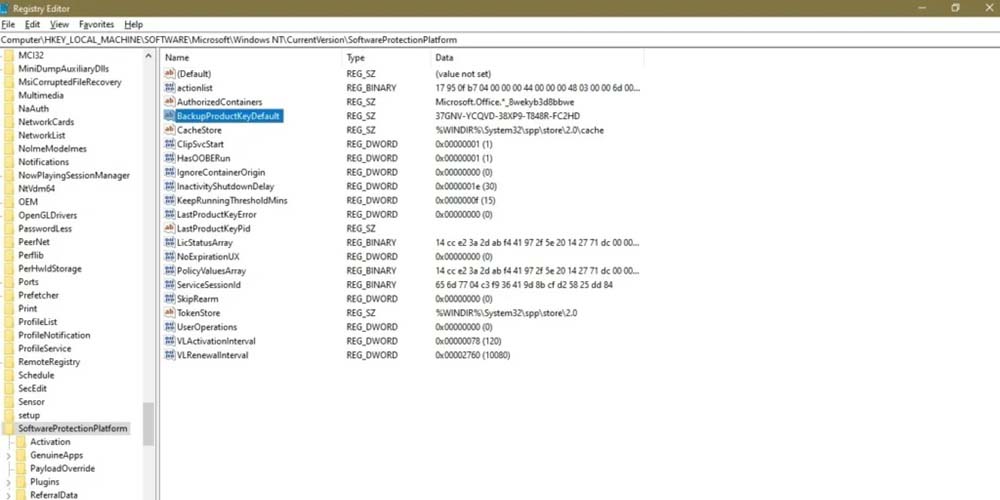Expand the ReferralData subkey
Screen dimensions: 1000x500
pos(9,495)
